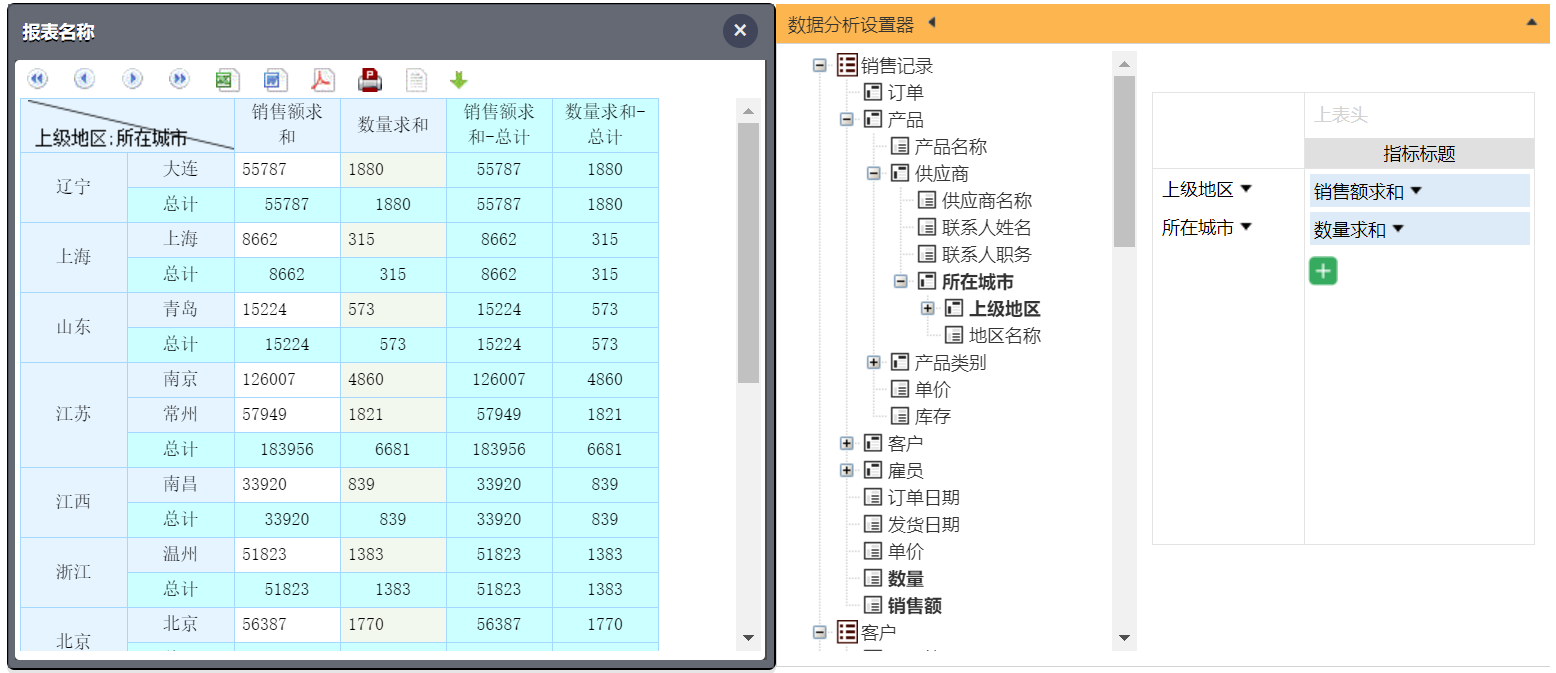Screen dimensions: 1556x673
Task: Go to next report page
Action: (132, 79)
